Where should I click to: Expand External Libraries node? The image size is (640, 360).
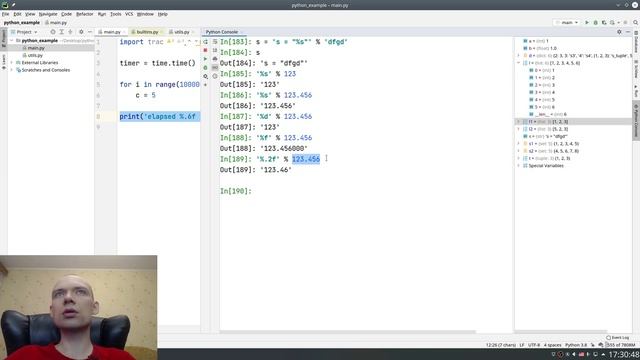pos(12,63)
